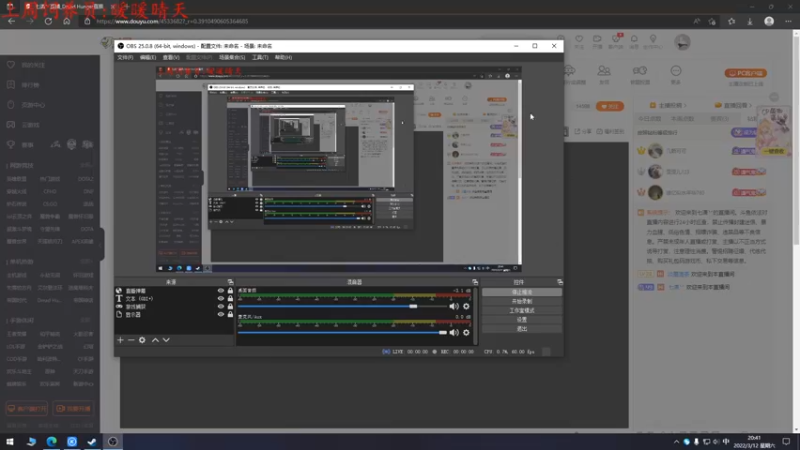Reload the browser page
The width and height of the screenshot is (800, 450).
coord(48,21)
